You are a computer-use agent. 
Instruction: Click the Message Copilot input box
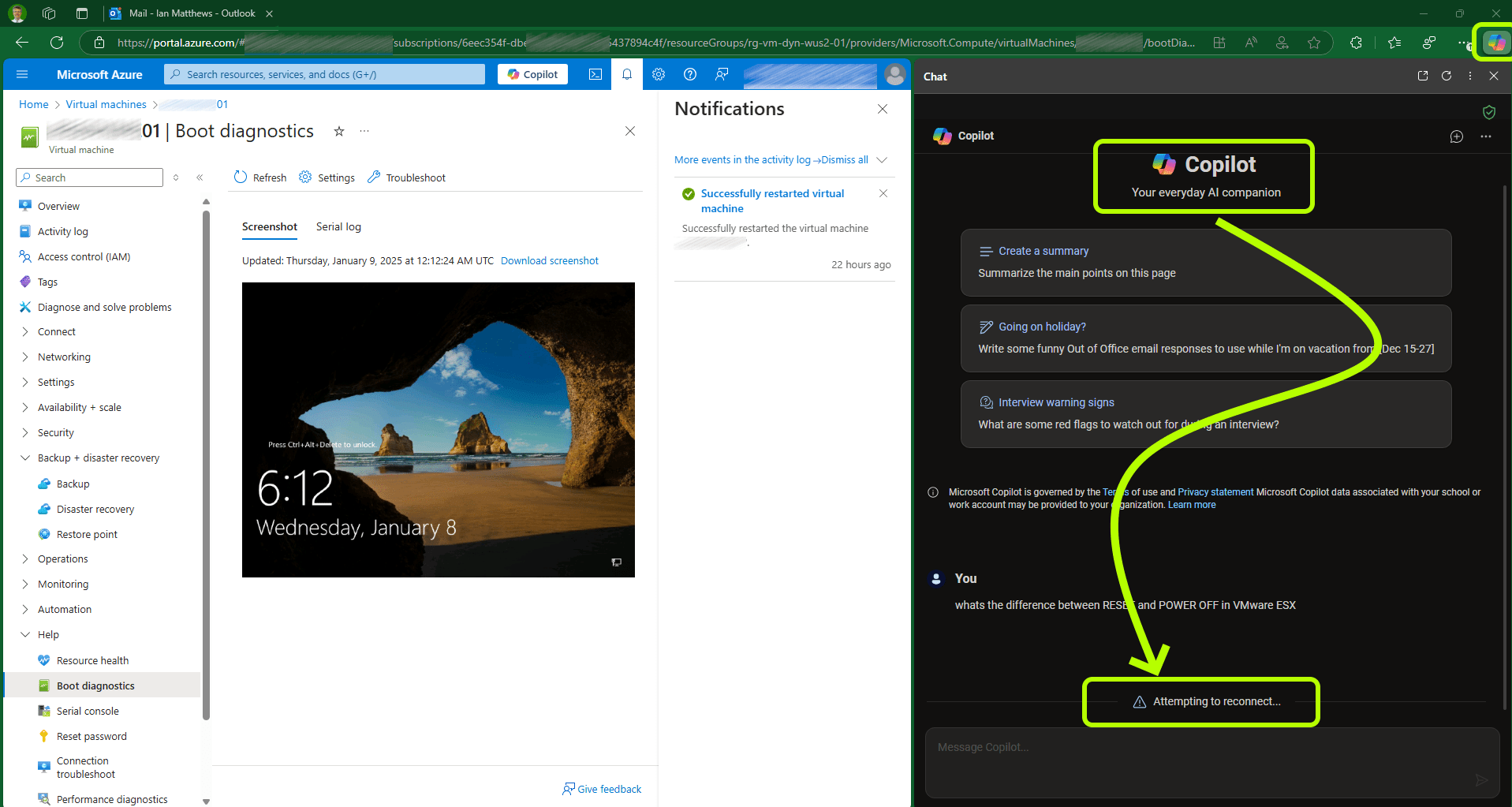click(x=1199, y=748)
